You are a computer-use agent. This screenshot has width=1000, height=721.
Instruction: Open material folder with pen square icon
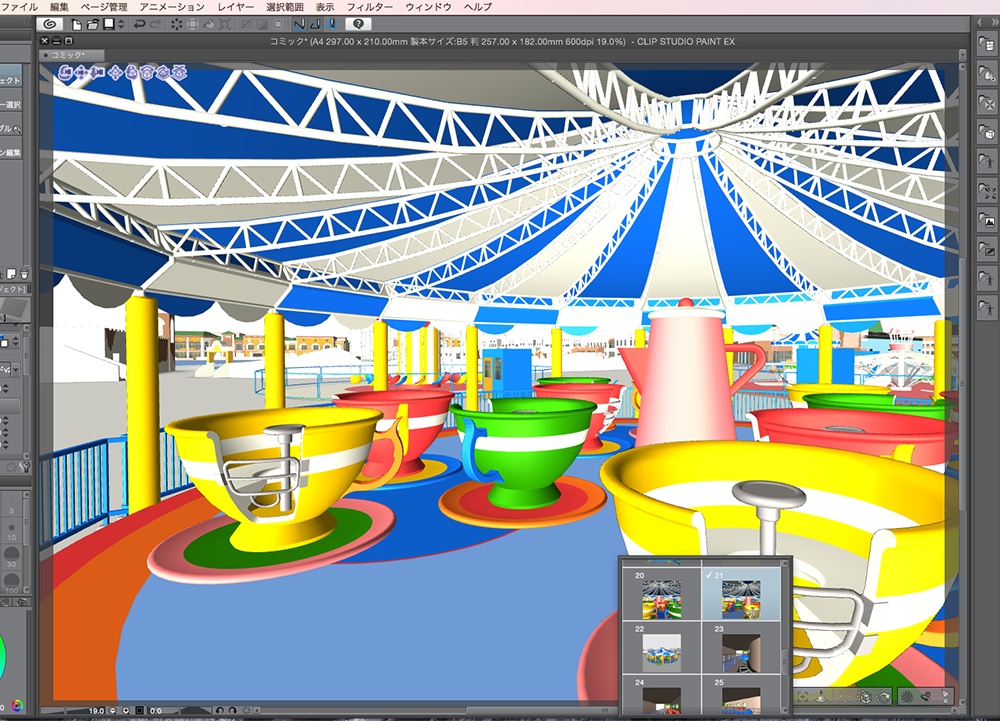click(x=987, y=250)
